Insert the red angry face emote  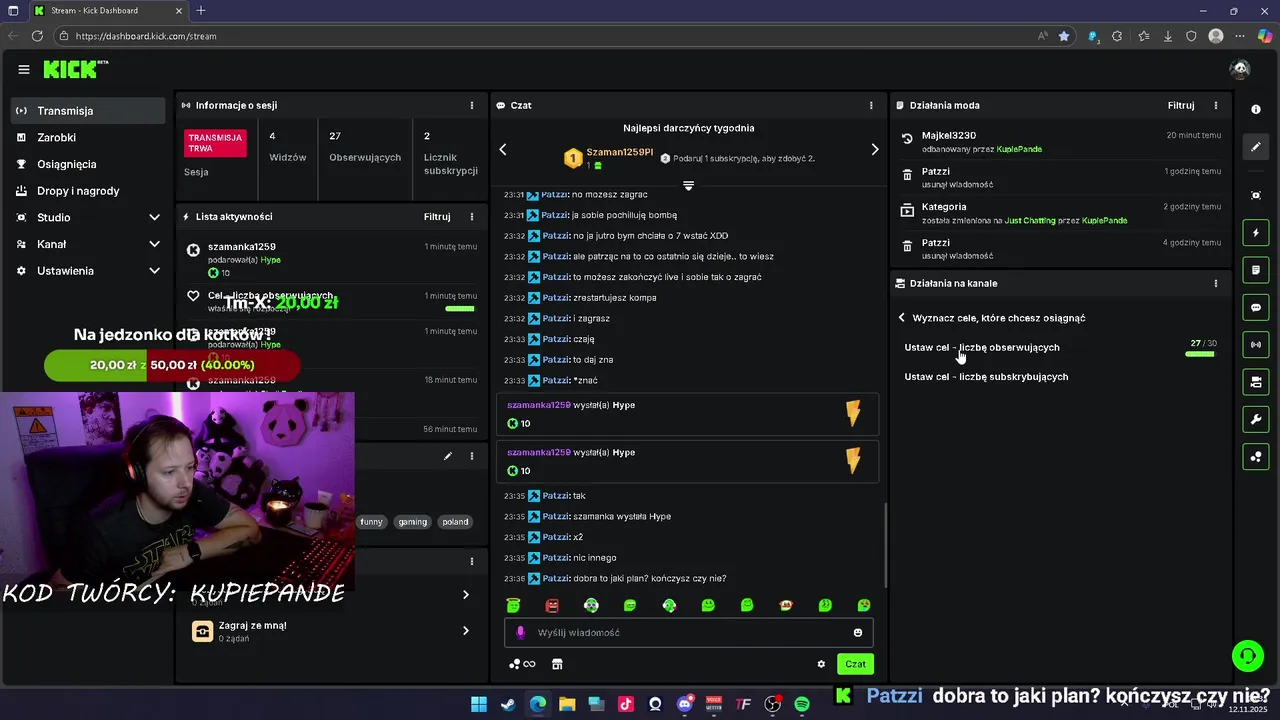point(552,605)
